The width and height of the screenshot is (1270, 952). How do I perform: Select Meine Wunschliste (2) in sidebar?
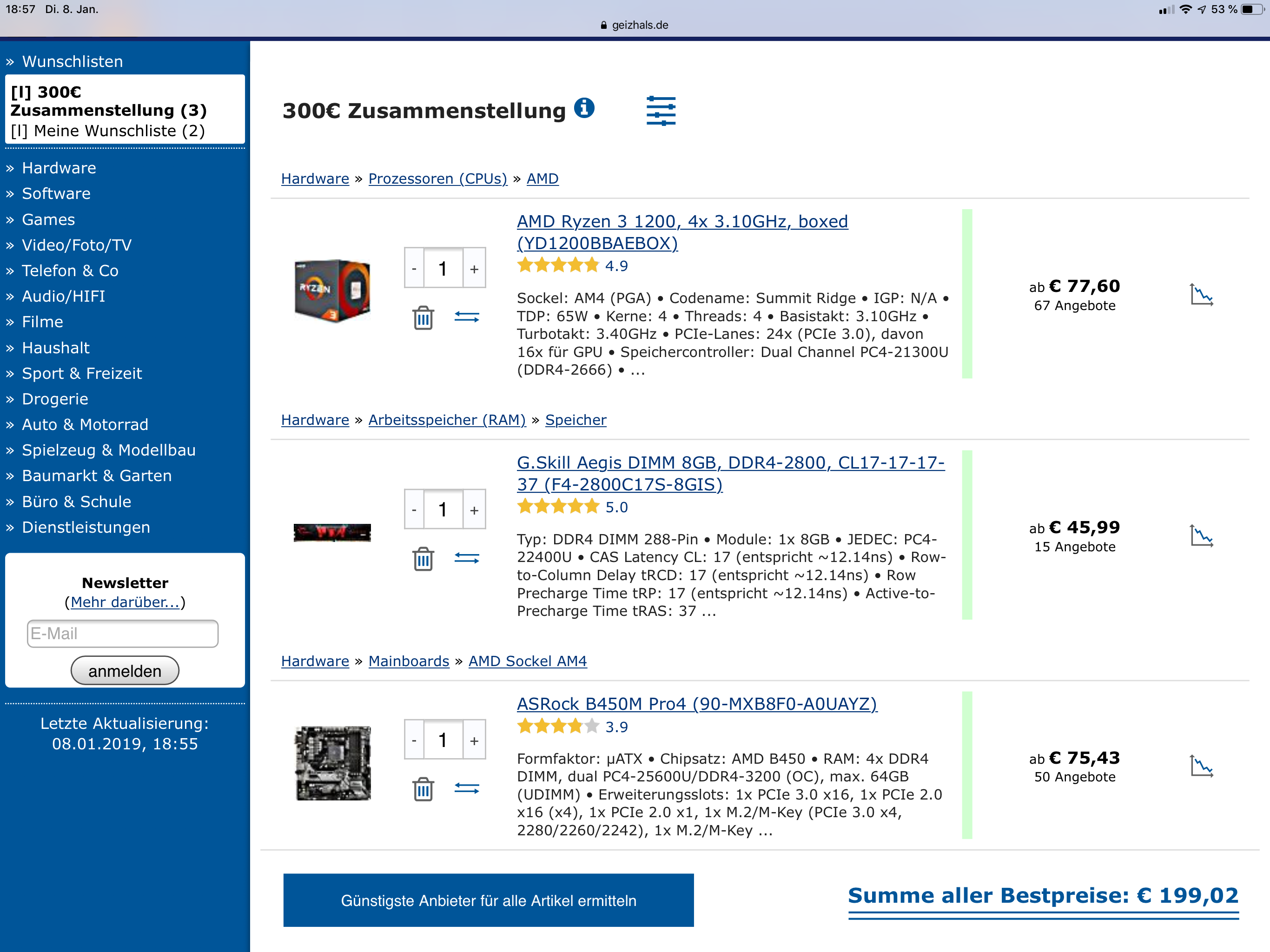[x=108, y=131]
